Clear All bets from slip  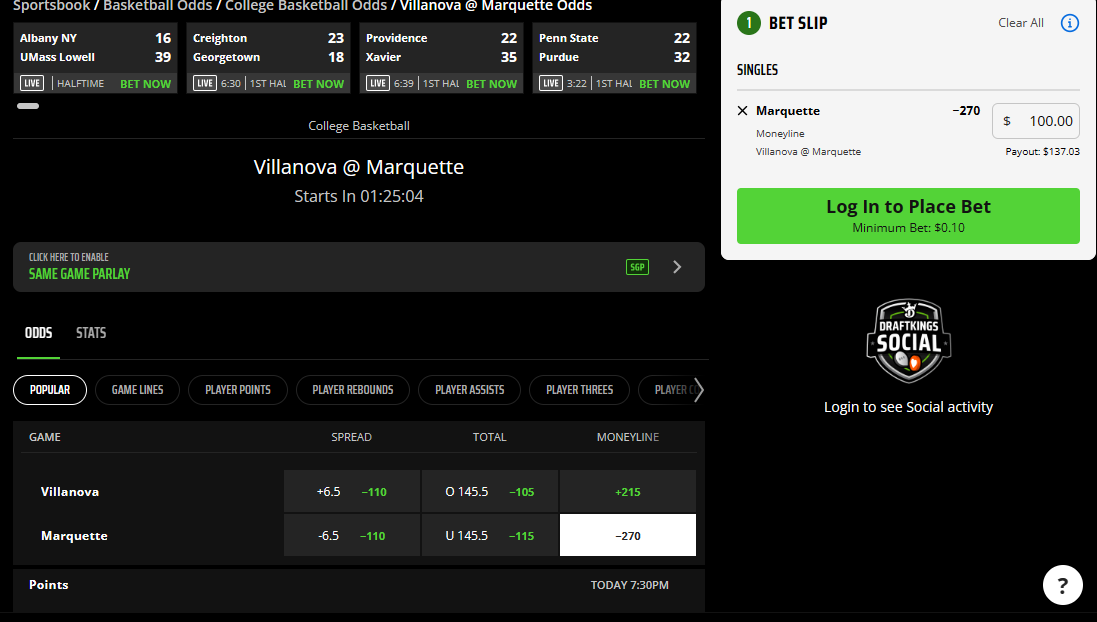(x=1020, y=23)
